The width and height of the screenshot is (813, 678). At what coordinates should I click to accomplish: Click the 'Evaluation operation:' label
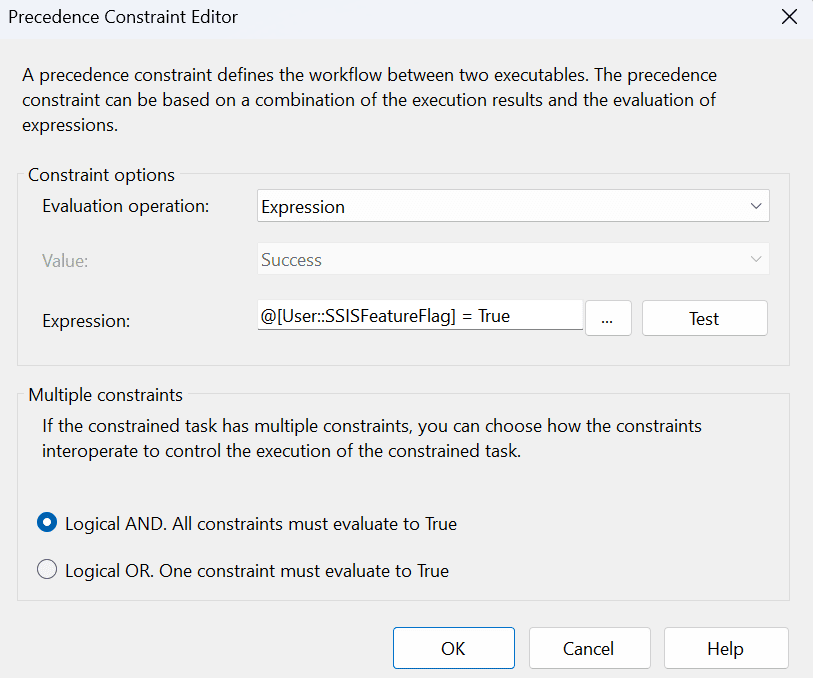click(125, 206)
